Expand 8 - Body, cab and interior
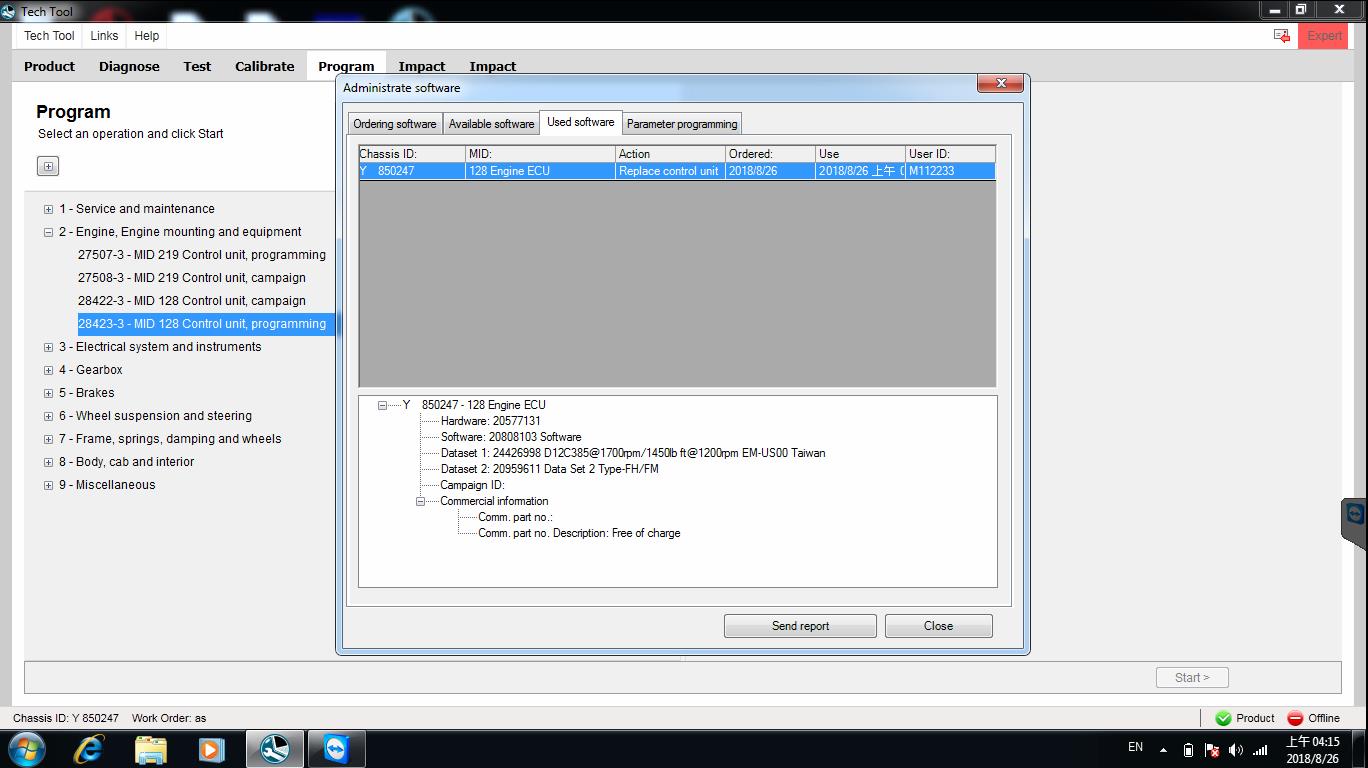The height and width of the screenshot is (768, 1368). click(48, 462)
